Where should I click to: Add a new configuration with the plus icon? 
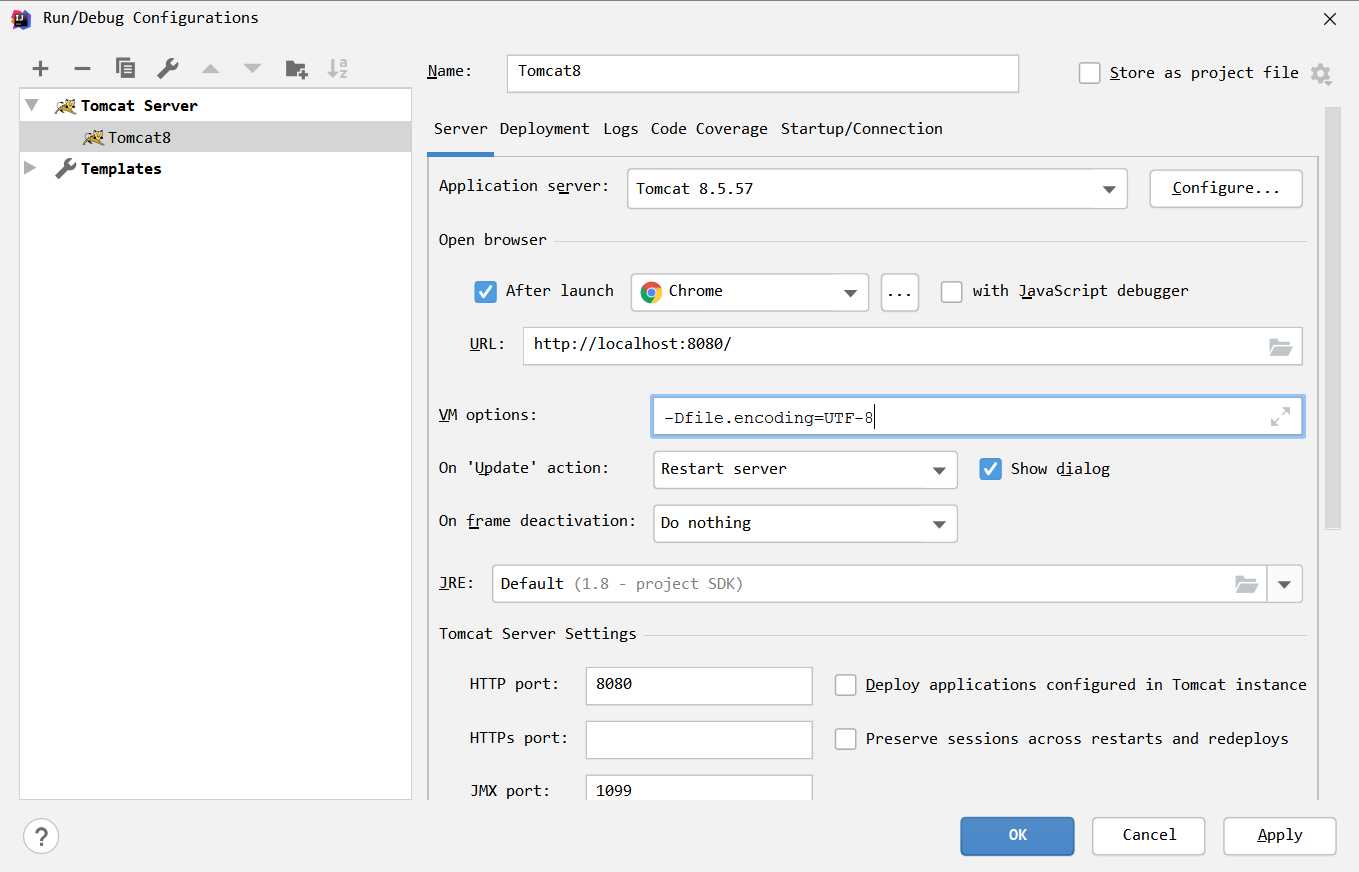point(40,69)
